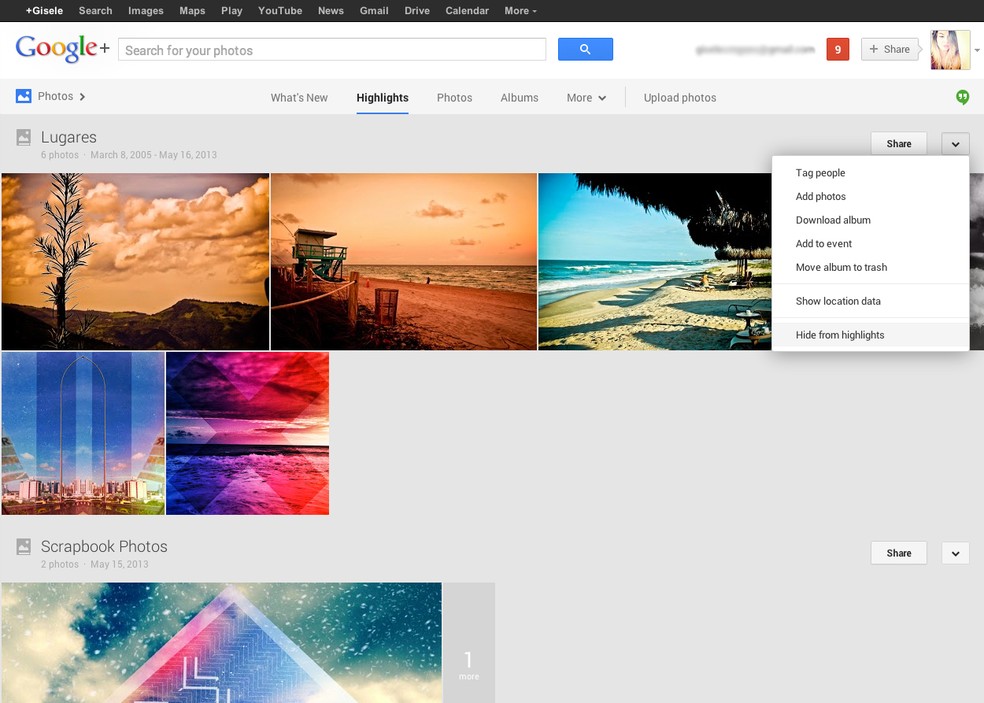This screenshot has width=984, height=703.
Task: Click the Google+ logo
Action: (62, 49)
